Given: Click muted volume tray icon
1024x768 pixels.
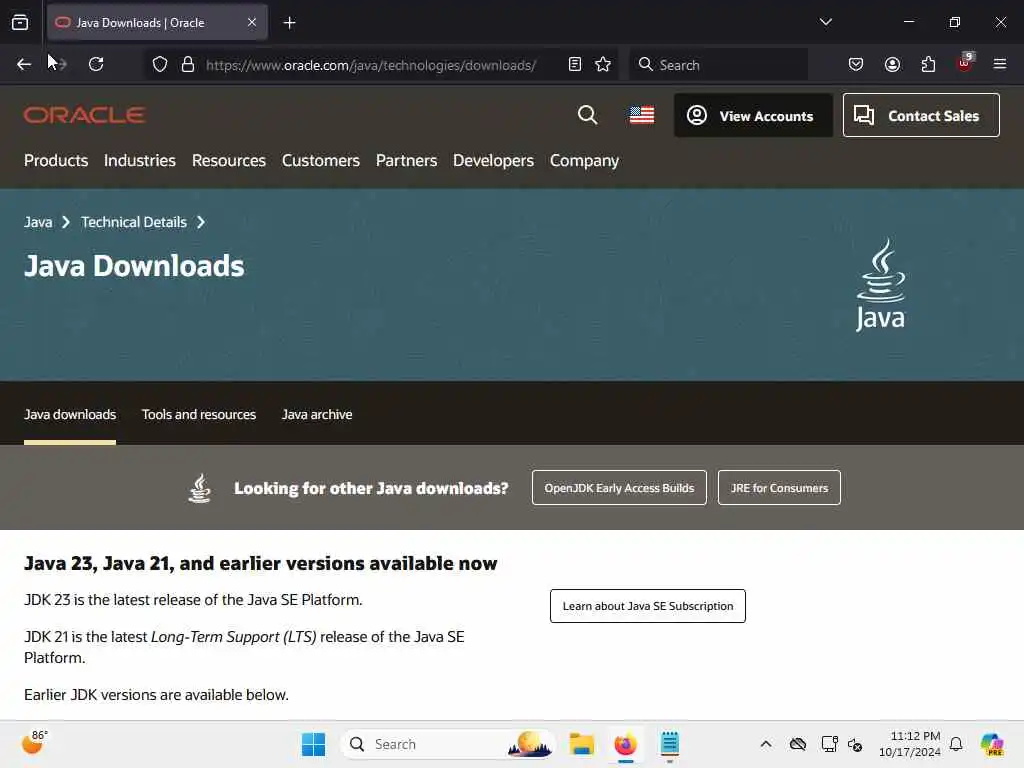Looking at the screenshot, I should [x=856, y=744].
